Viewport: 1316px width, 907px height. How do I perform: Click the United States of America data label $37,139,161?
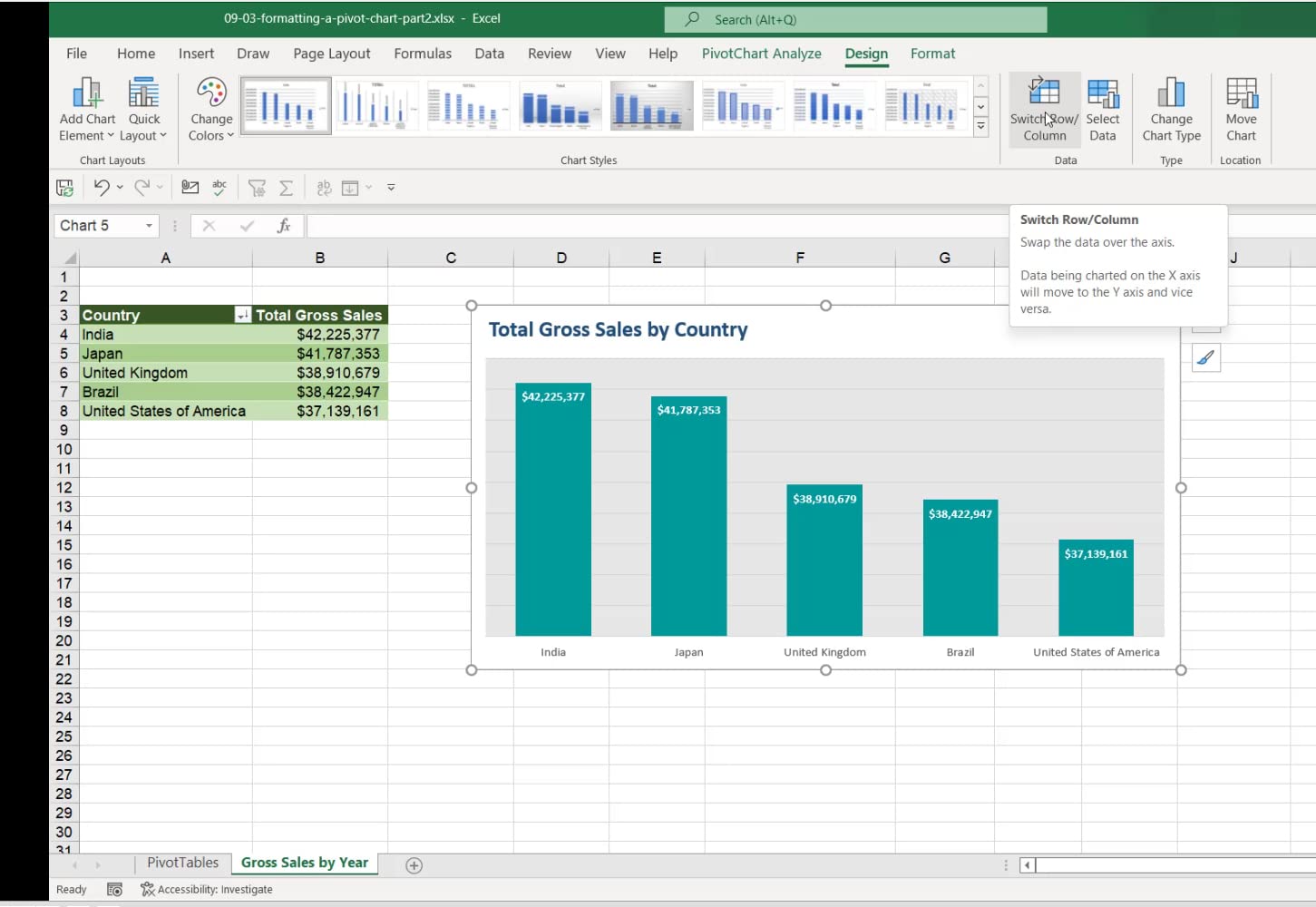pyautogui.click(x=1096, y=554)
